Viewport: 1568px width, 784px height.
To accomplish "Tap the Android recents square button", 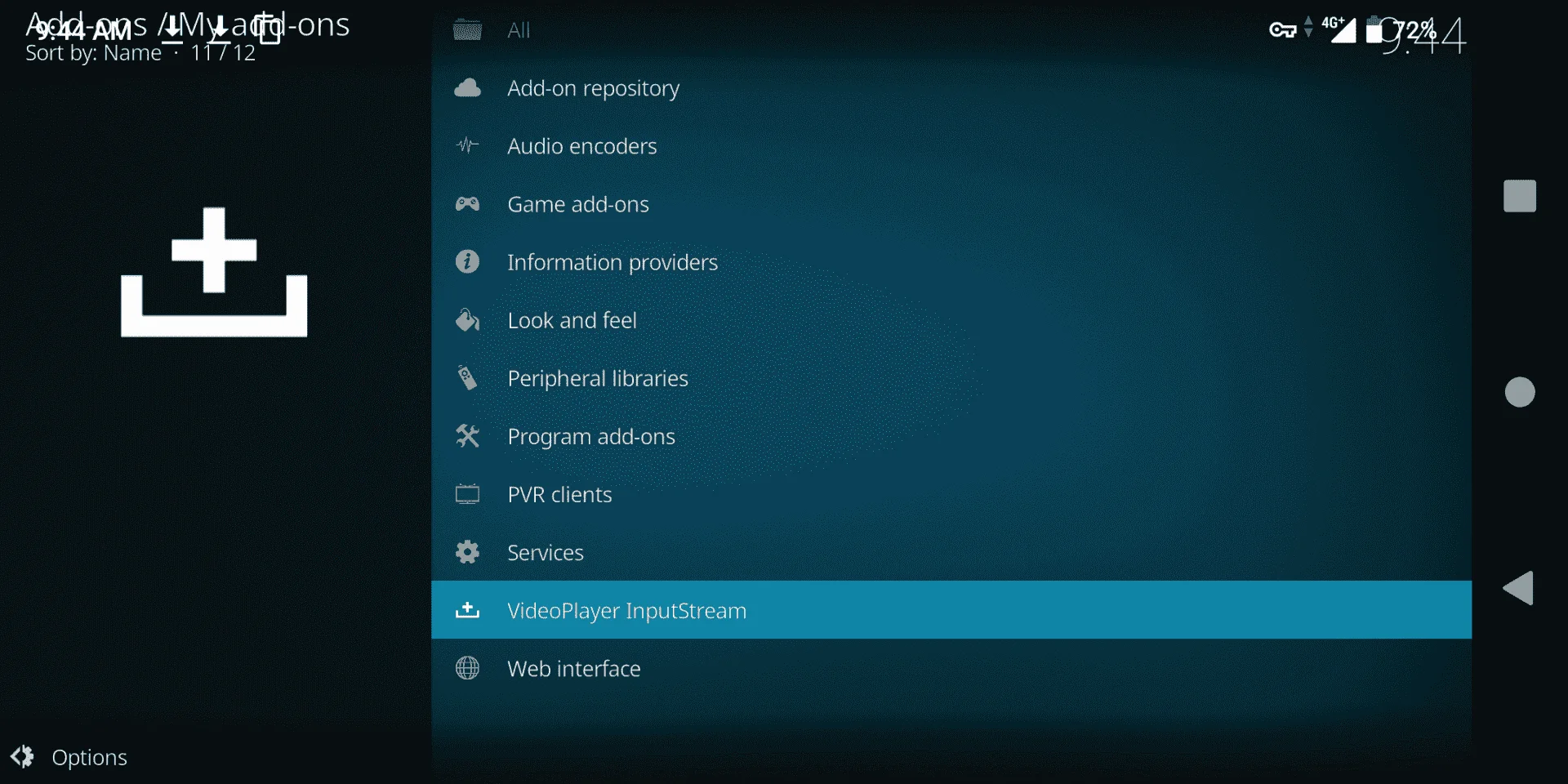I will pos(1520,196).
